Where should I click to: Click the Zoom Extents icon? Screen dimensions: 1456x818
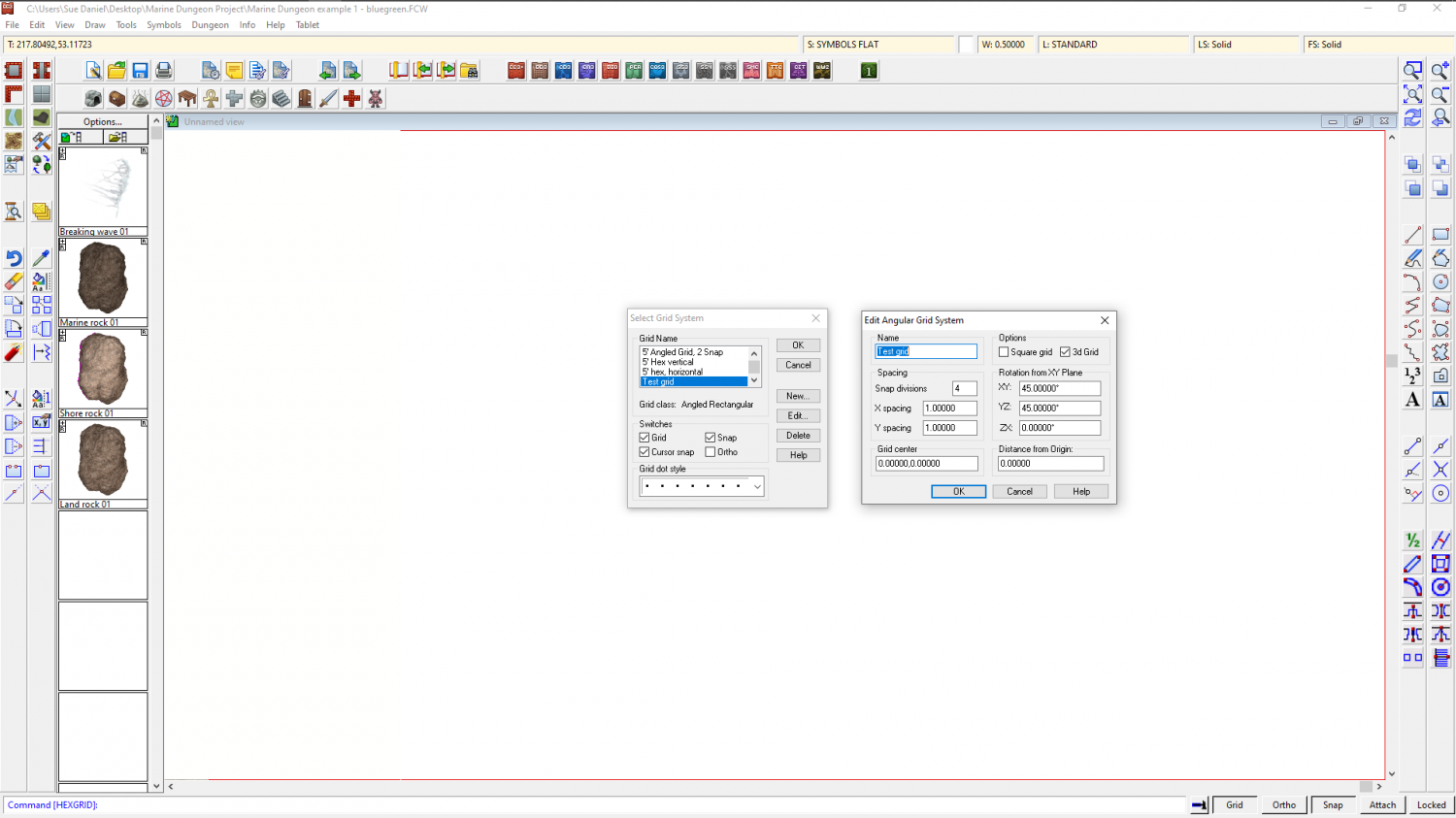coord(1413,94)
